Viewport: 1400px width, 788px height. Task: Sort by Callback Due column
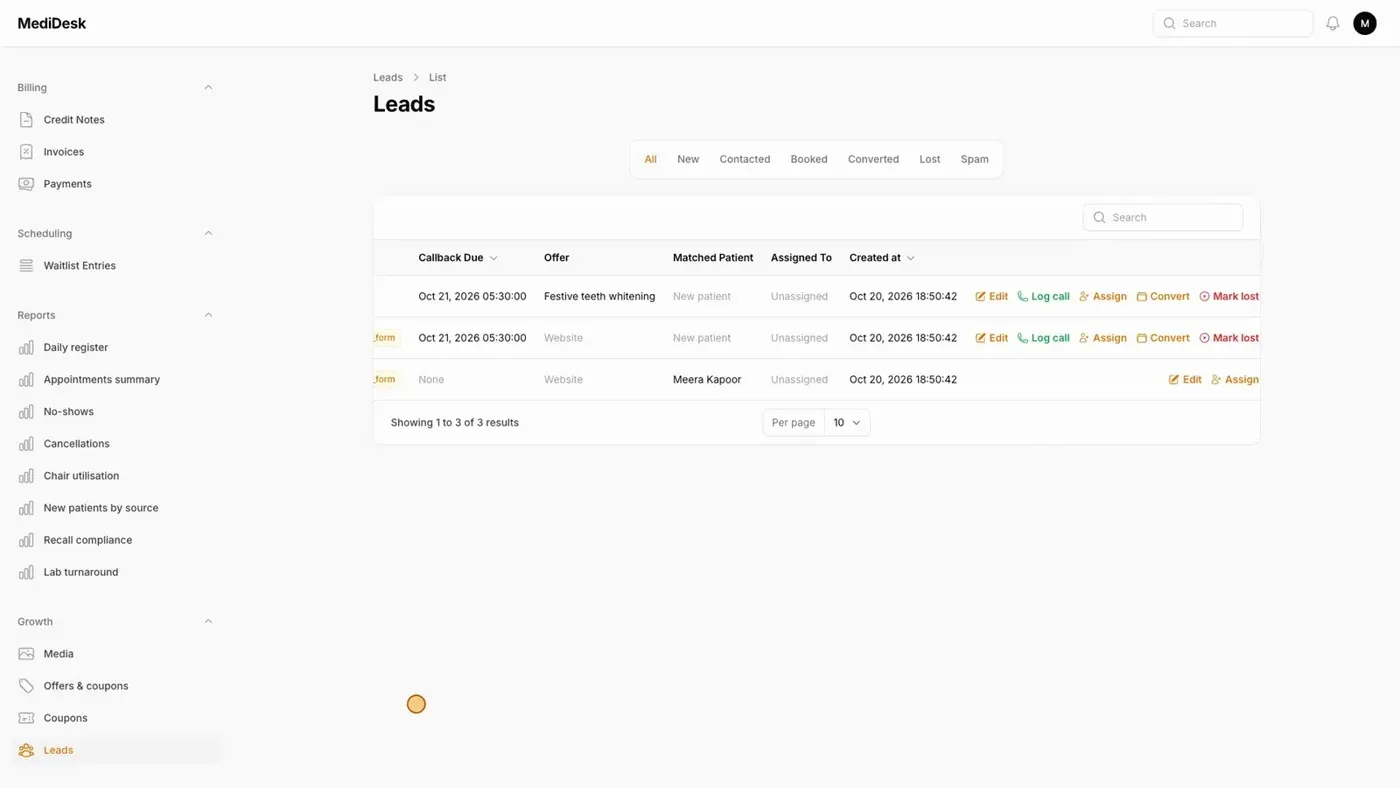point(458,258)
